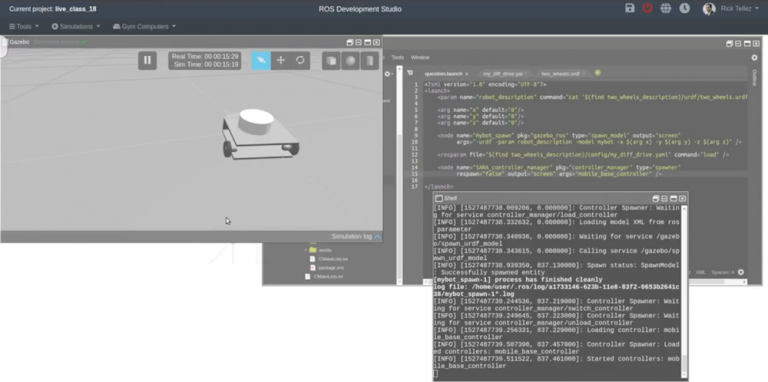Image resolution: width=768 pixels, height=382 pixels.
Task: Select the arrow selection mode tool
Action: [x=261, y=61]
